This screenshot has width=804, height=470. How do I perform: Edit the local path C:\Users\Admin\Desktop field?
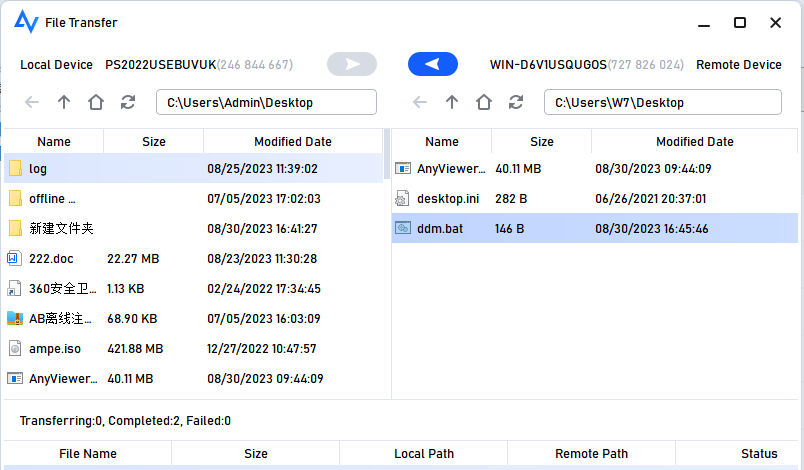pyautogui.click(x=266, y=102)
